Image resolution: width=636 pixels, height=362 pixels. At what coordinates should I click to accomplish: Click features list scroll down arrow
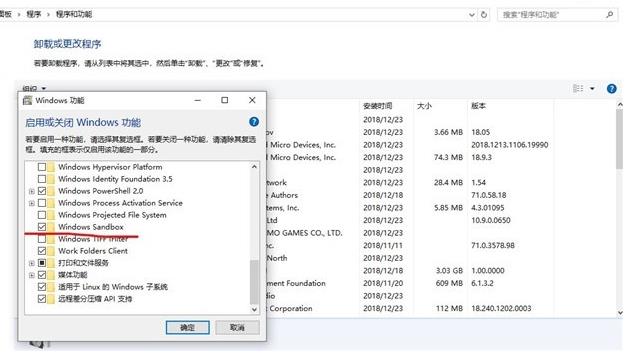pyautogui.click(x=254, y=309)
